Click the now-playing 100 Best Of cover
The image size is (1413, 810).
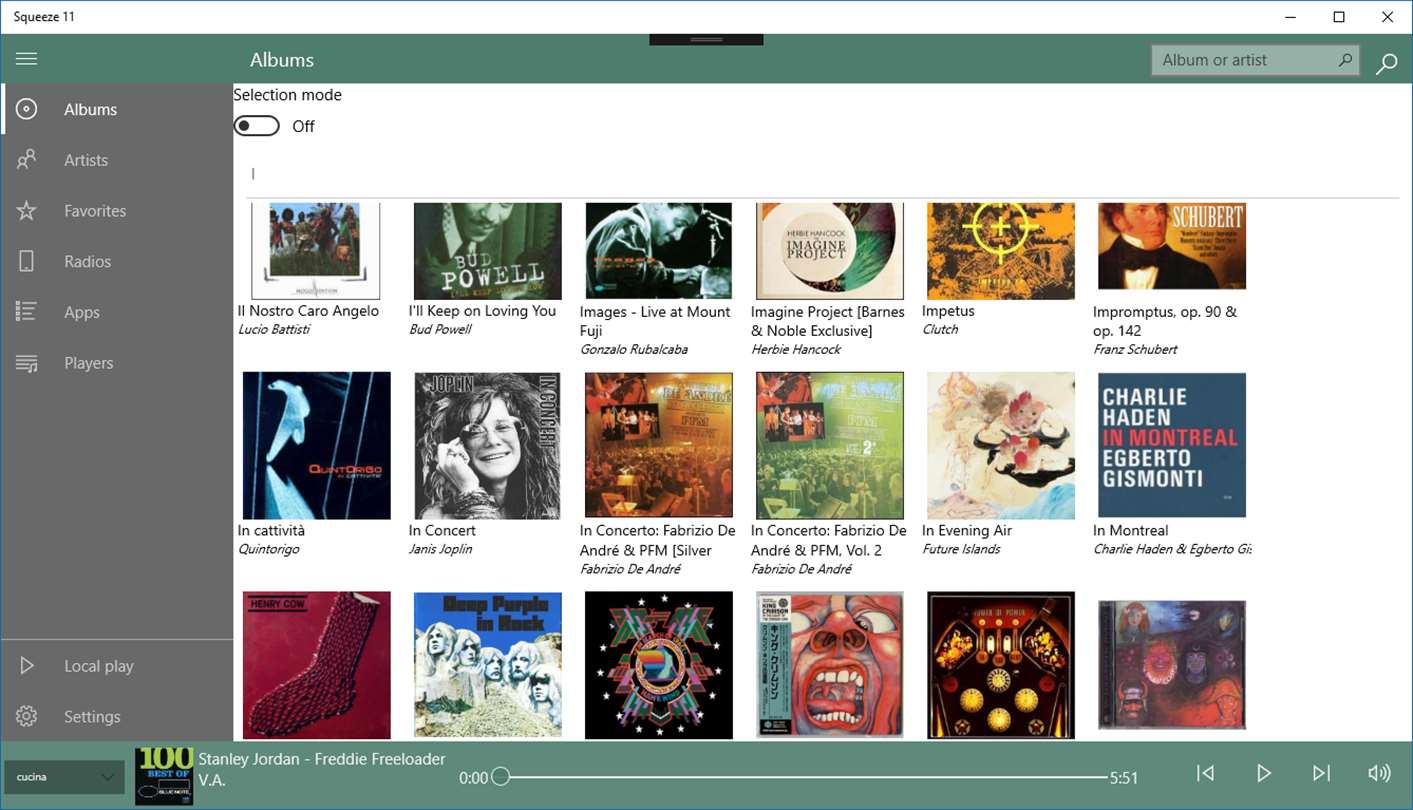pos(164,776)
